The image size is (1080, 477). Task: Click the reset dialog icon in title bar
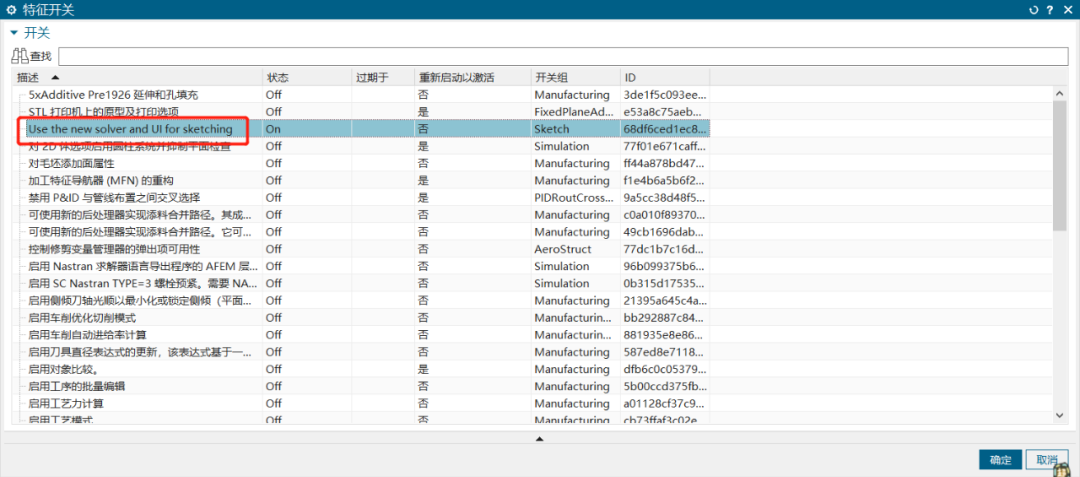pyautogui.click(x=1034, y=10)
